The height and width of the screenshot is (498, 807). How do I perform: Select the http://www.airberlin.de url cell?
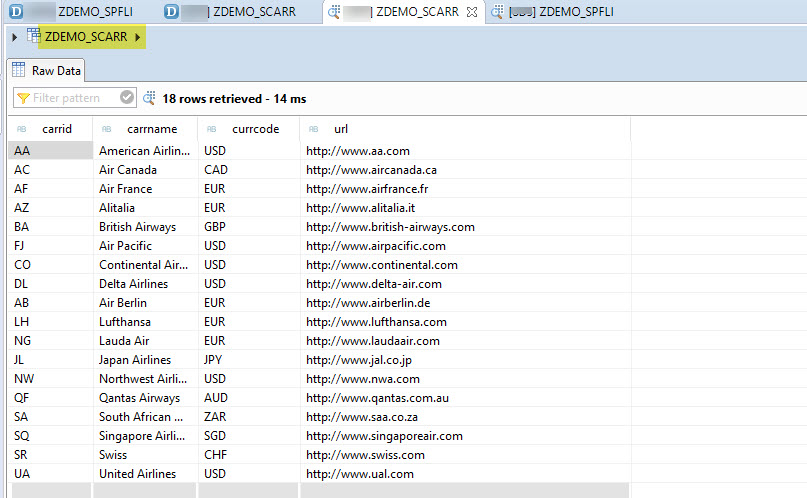(465, 303)
